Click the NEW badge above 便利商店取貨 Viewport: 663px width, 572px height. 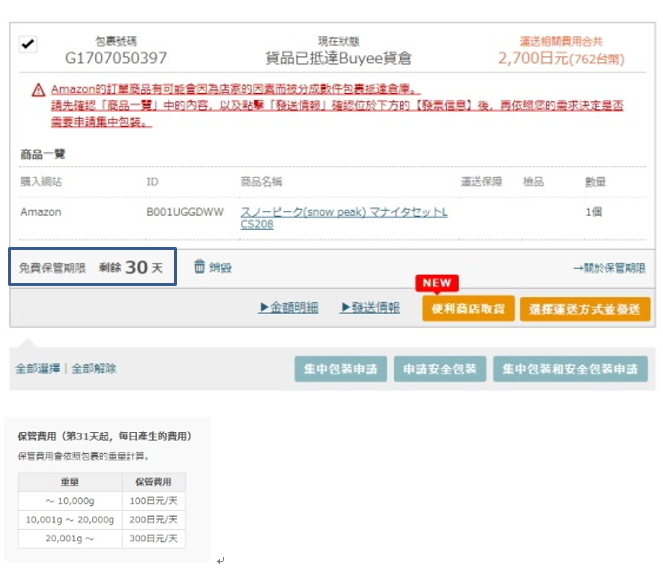click(437, 283)
